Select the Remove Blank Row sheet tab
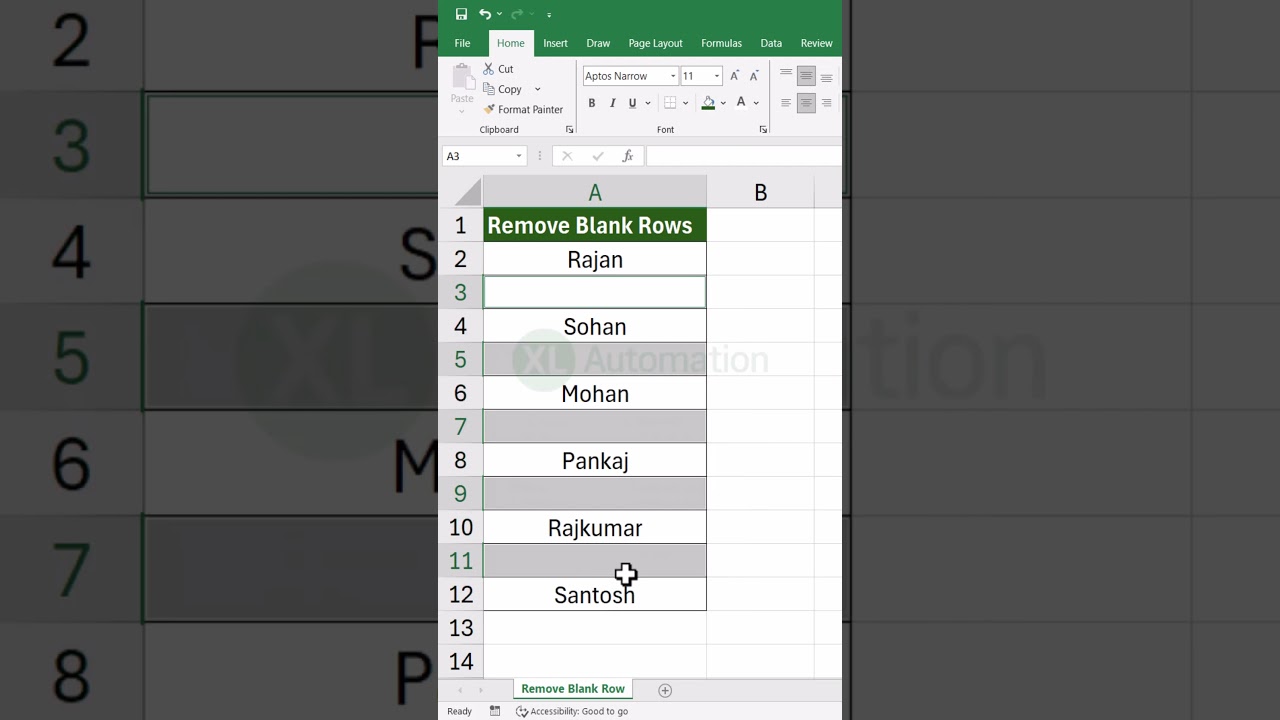 pyautogui.click(x=573, y=689)
